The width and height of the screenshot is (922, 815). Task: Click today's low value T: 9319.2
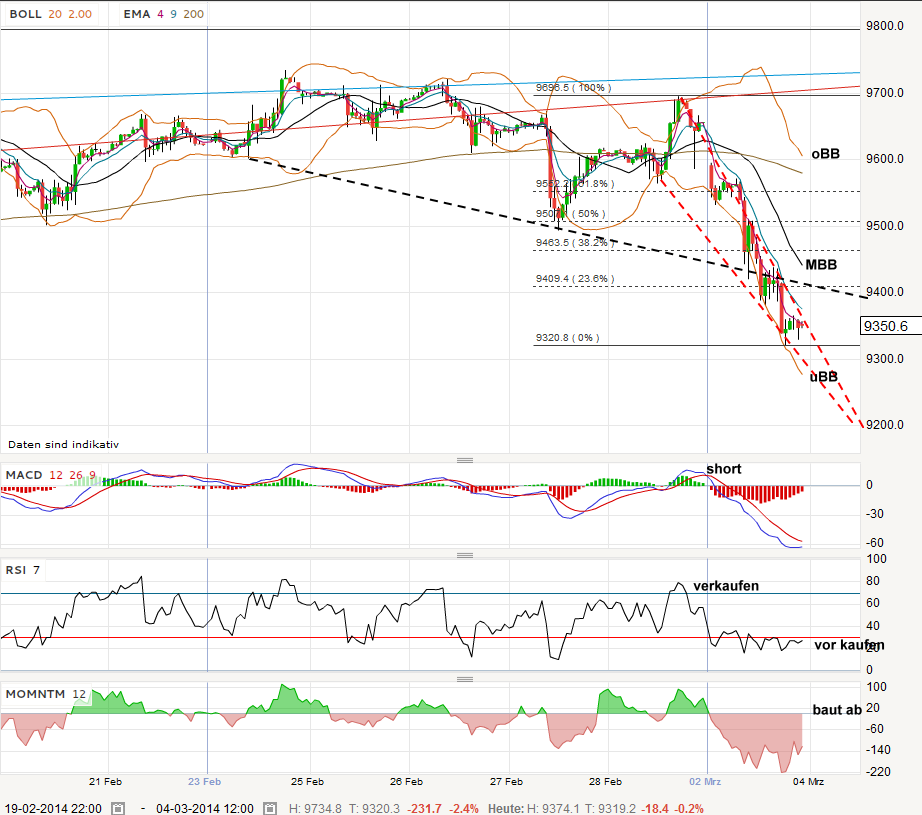point(610,809)
